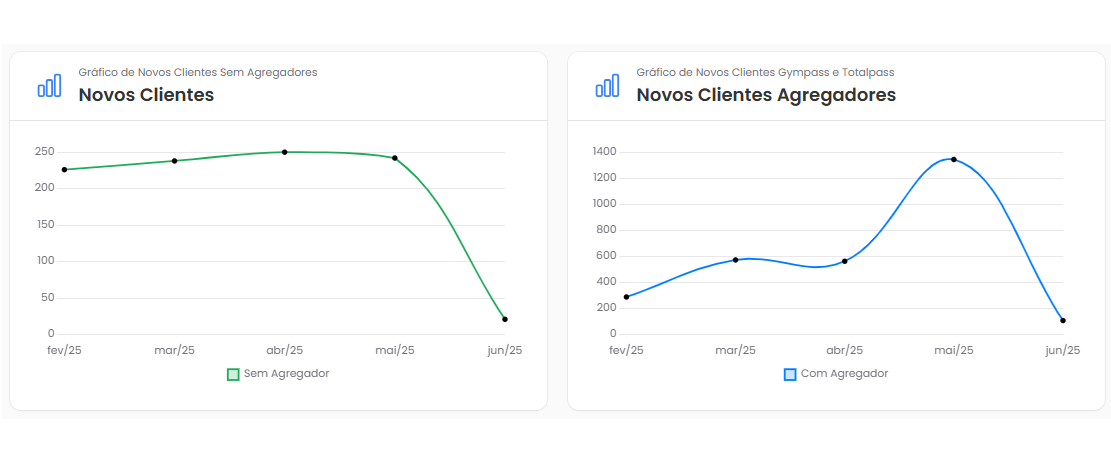Viewport: 1111px width, 460px height.
Task: Select the abr/25 peak point on the green chart
Action: [x=284, y=152]
